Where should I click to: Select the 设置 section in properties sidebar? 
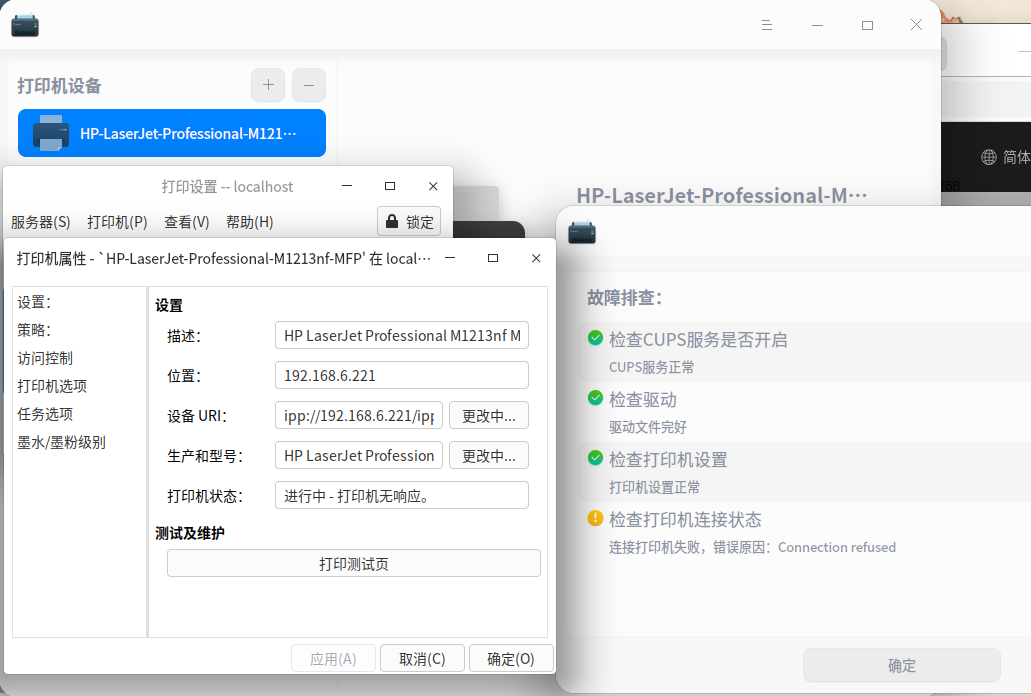pyautogui.click(x=34, y=302)
